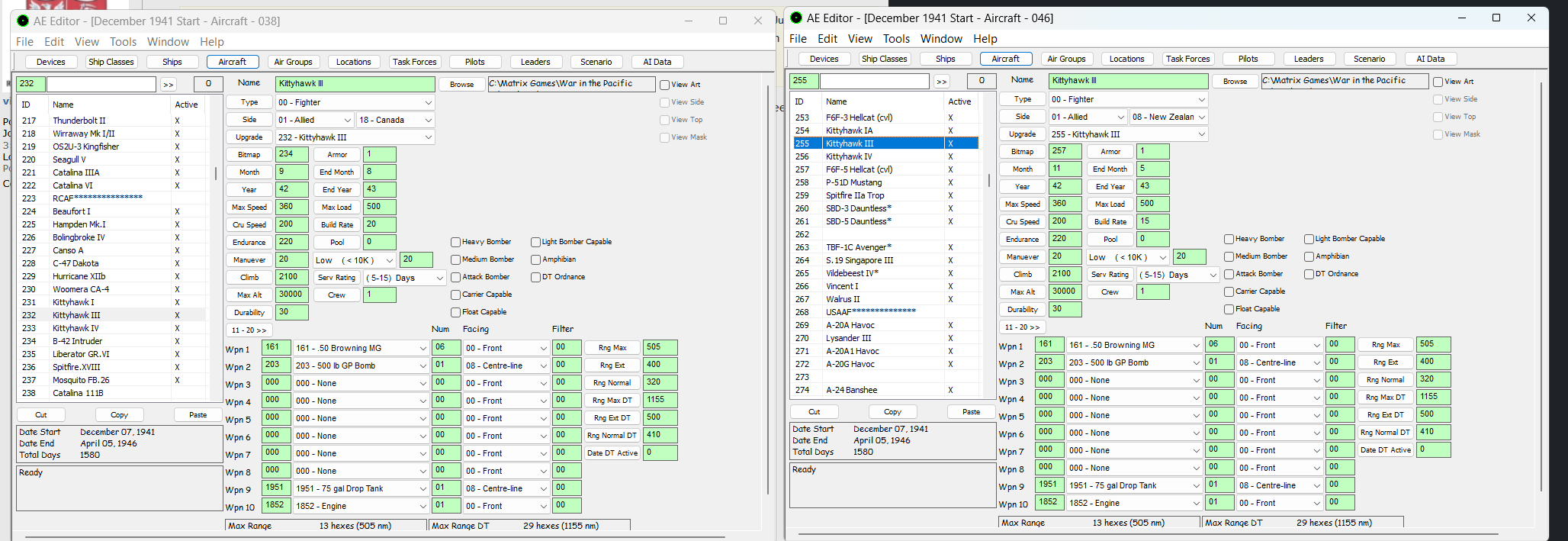Click the Rng Max value 505 in left window
This screenshot has height=541, width=1568.
tap(660, 347)
